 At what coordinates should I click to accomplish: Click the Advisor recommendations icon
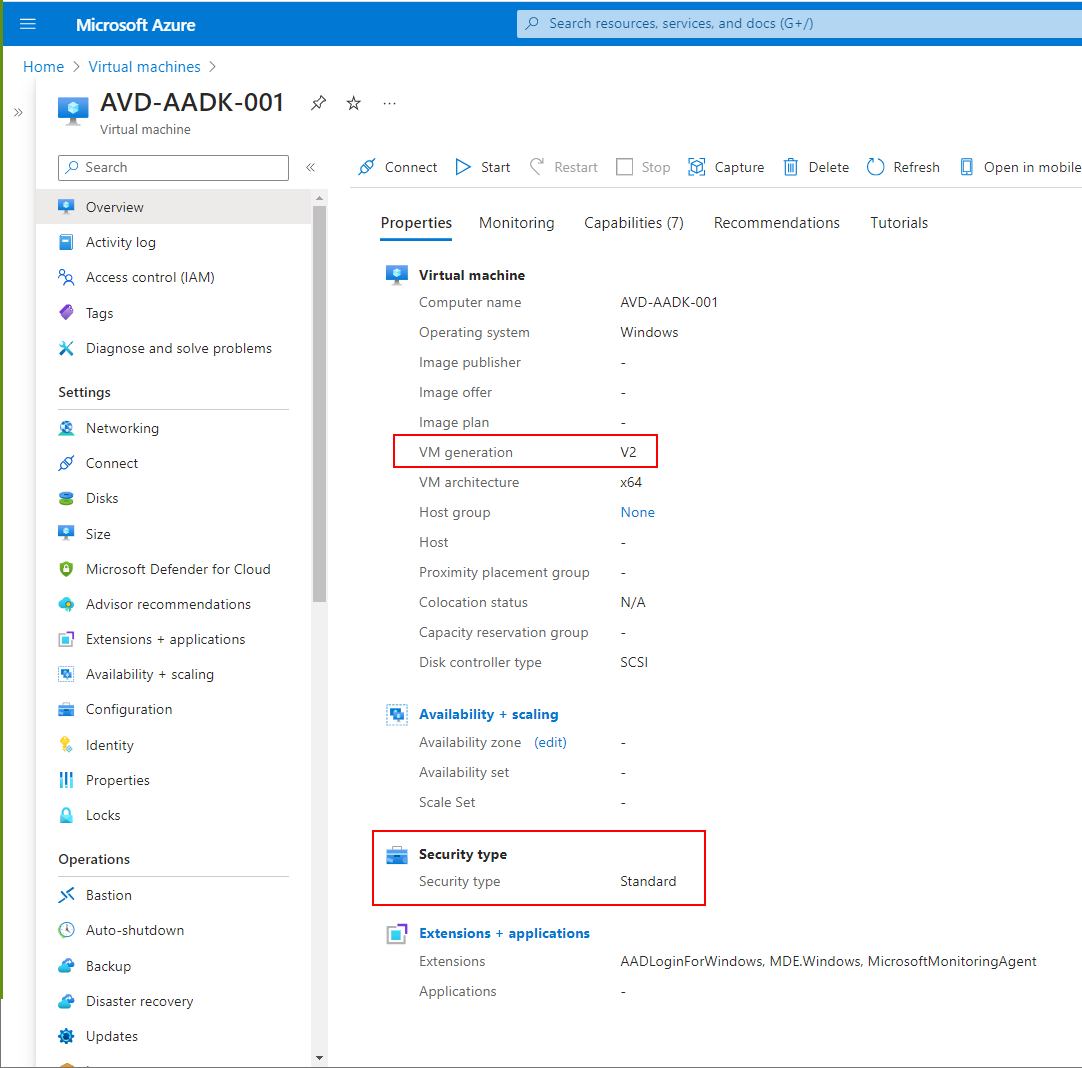66,604
